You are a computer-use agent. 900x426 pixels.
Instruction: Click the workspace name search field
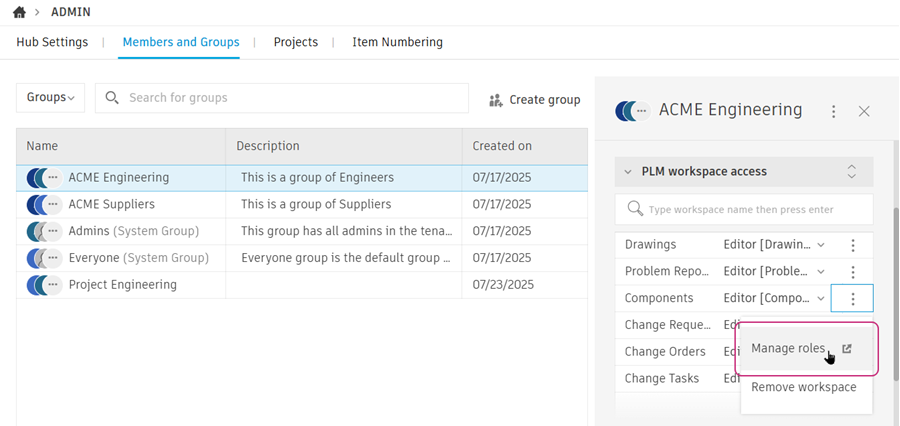pos(740,210)
